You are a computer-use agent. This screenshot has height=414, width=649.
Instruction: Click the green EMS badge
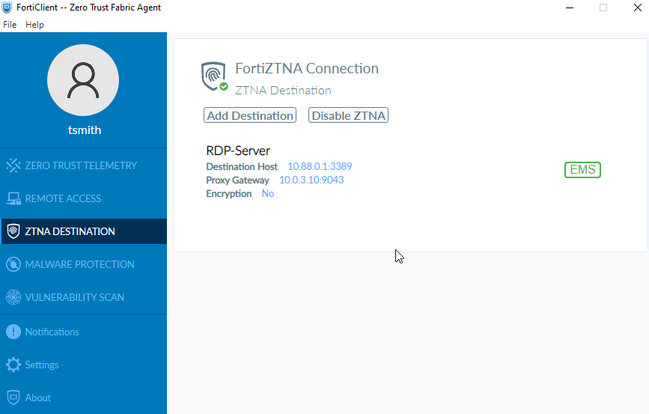coord(582,170)
